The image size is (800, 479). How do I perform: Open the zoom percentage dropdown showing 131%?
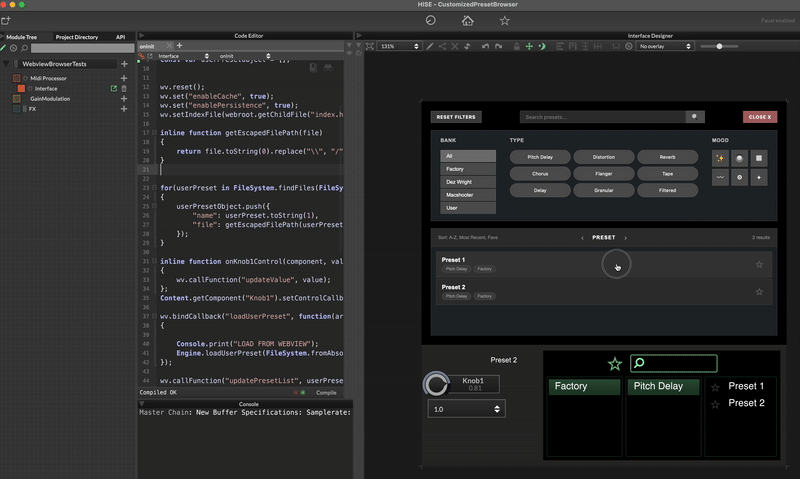(x=398, y=46)
